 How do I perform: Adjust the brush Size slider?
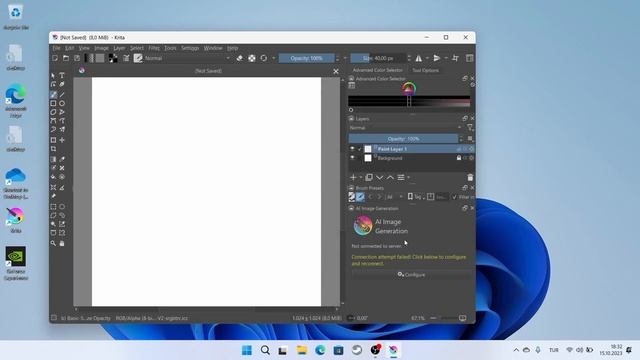[378, 58]
